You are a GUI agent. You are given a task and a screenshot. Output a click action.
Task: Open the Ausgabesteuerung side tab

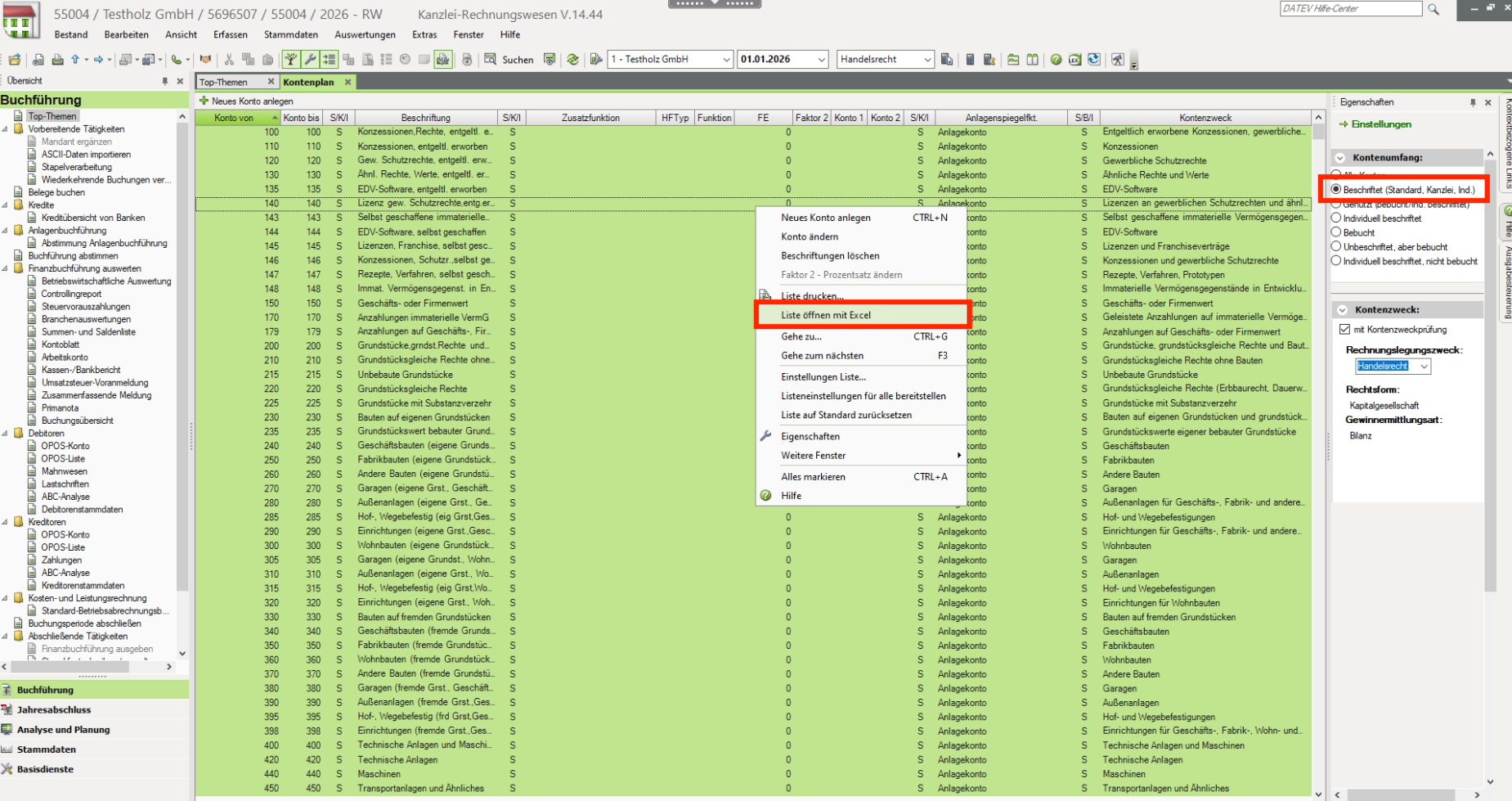coord(1507,282)
